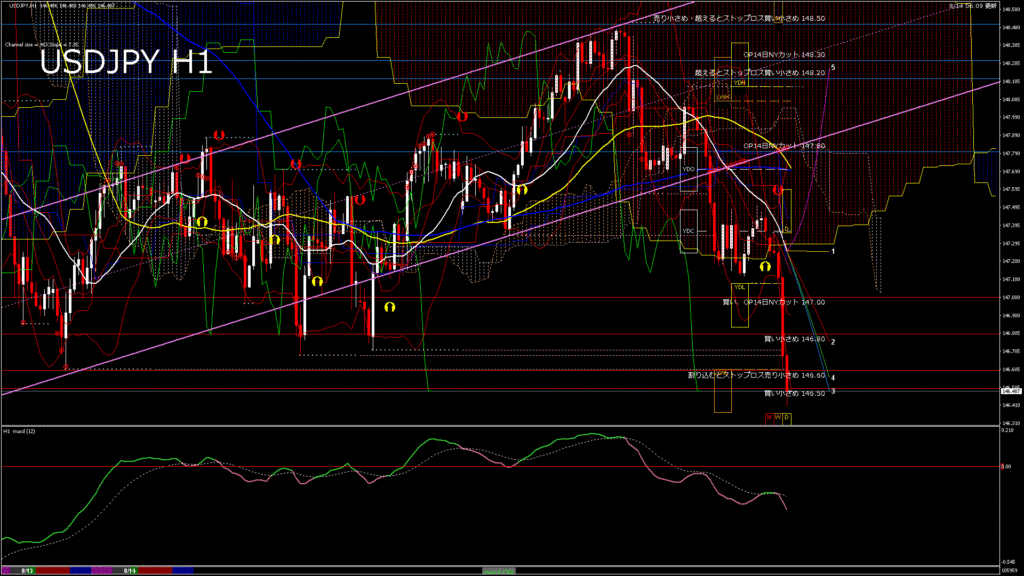The image size is (1024, 576).
Task: Select the YDO level marker box
Action: (689, 170)
